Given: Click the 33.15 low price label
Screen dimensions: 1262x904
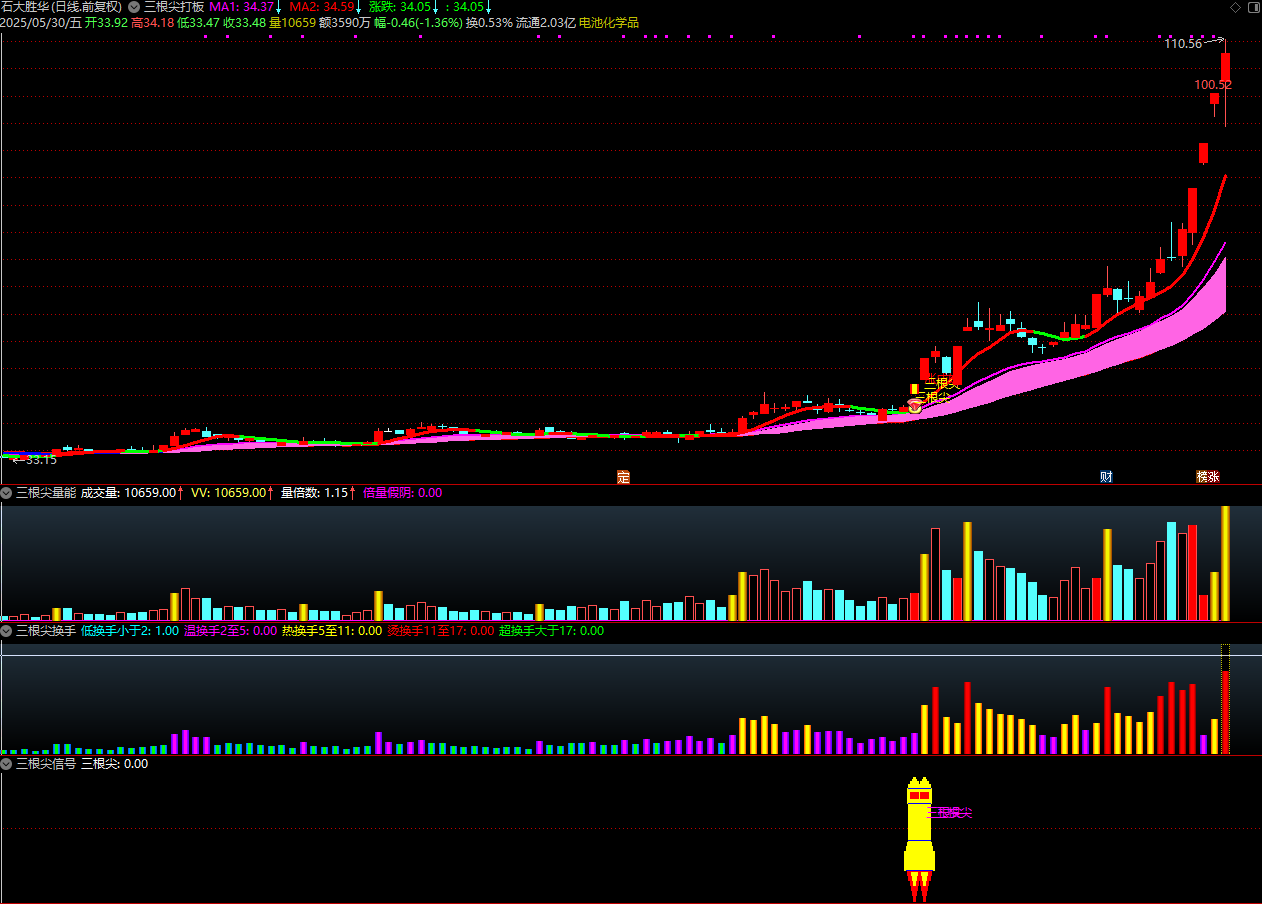Looking at the screenshot, I should (40, 460).
